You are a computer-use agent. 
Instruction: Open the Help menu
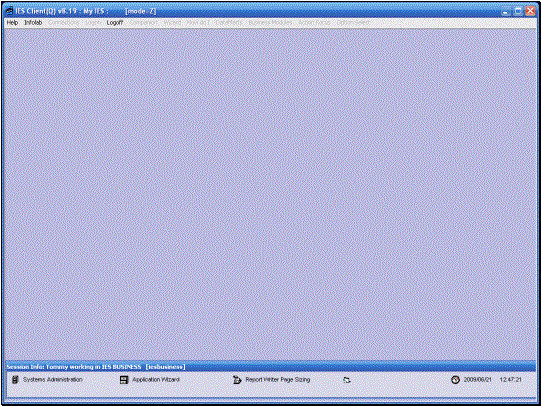pyautogui.click(x=12, y=22)
